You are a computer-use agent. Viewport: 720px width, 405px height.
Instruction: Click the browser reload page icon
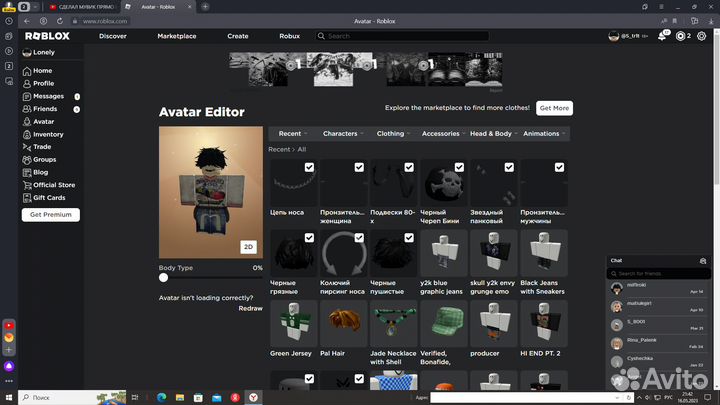pos(58,20)
